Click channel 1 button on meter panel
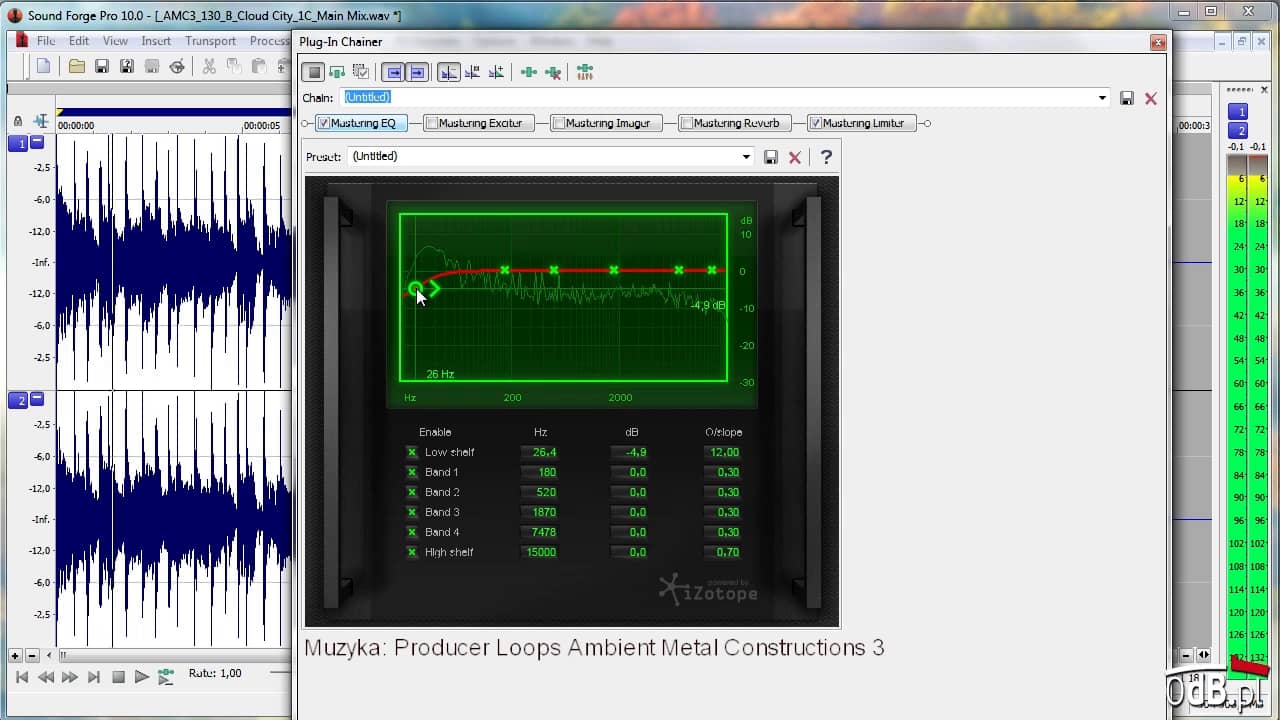The width and height of the screenshot is (1280, 720). coord(1238,112)
